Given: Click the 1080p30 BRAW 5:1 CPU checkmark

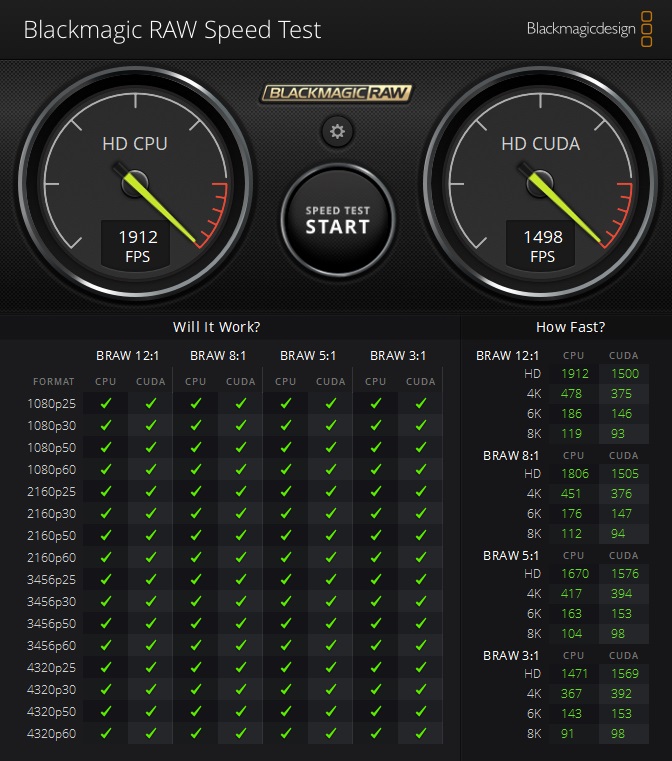Looking at the screenshot, I should point(286,425).
